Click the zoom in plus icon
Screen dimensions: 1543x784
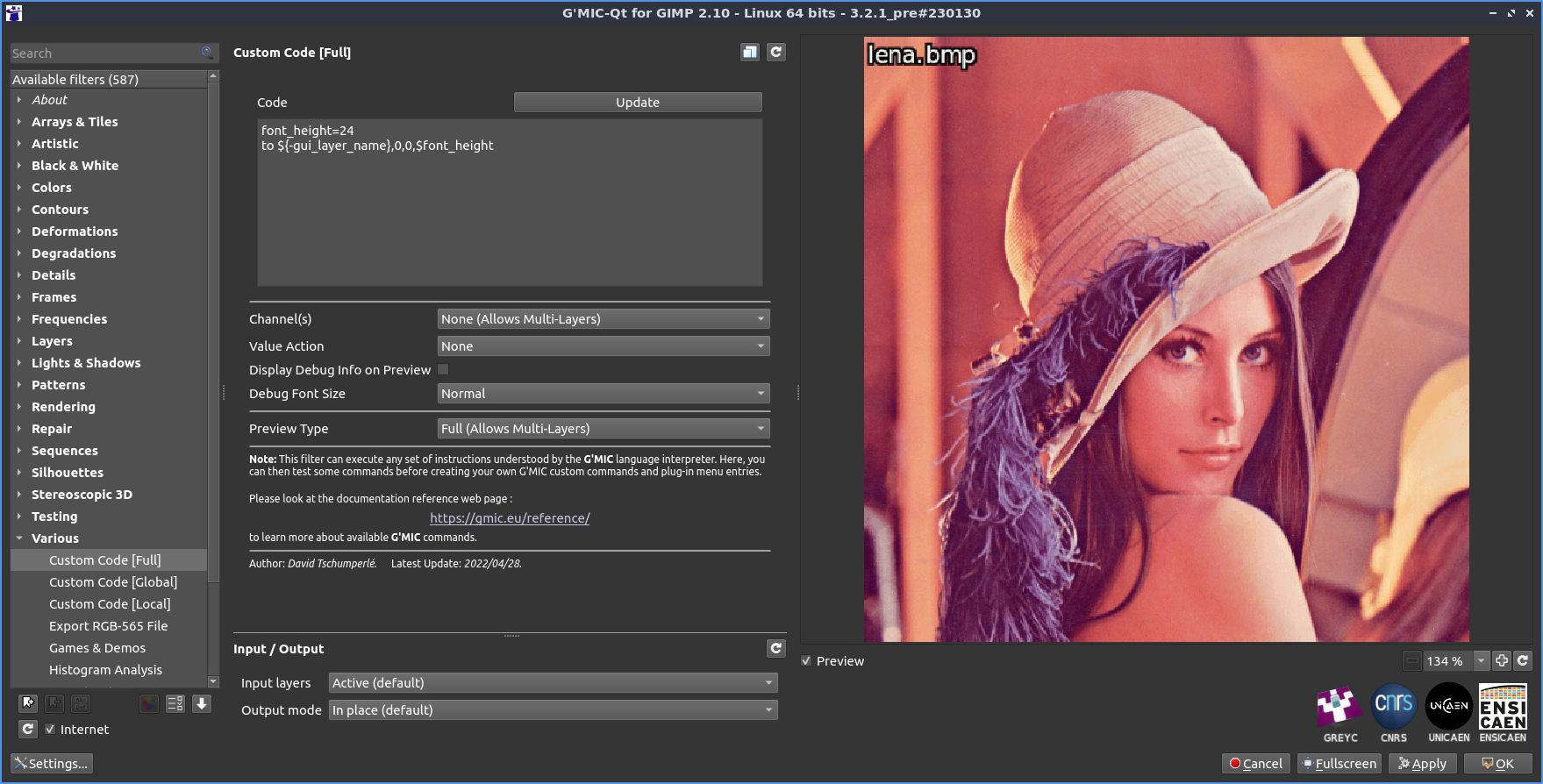tap(1501, 661)
